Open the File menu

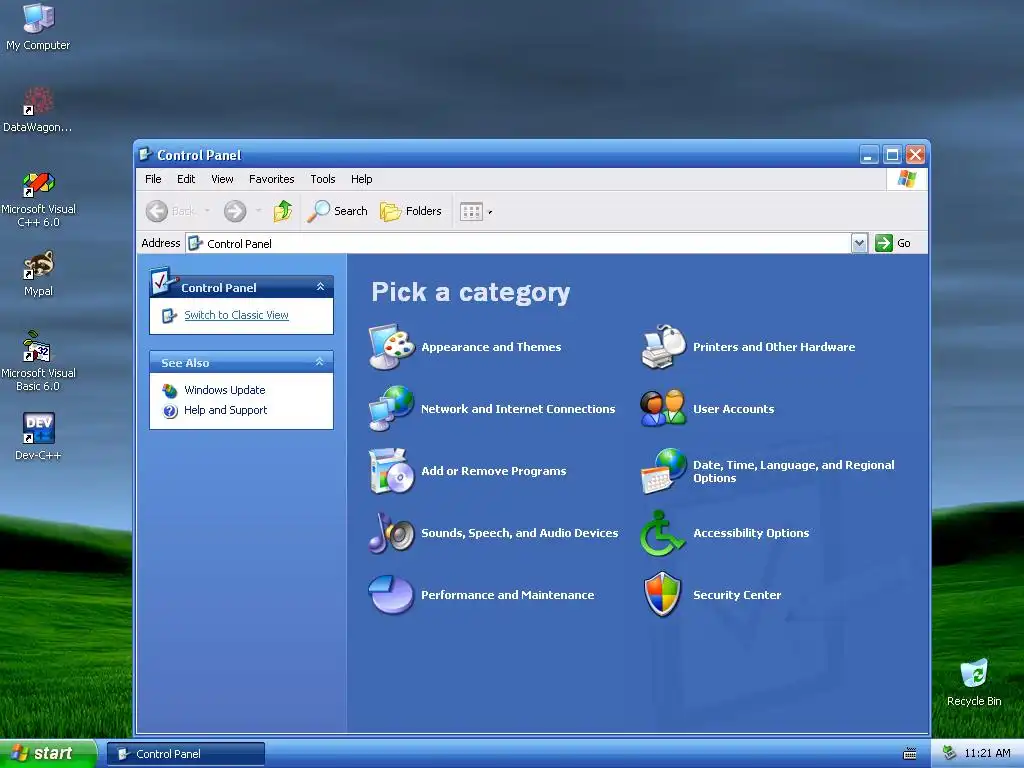click(153, 179)
